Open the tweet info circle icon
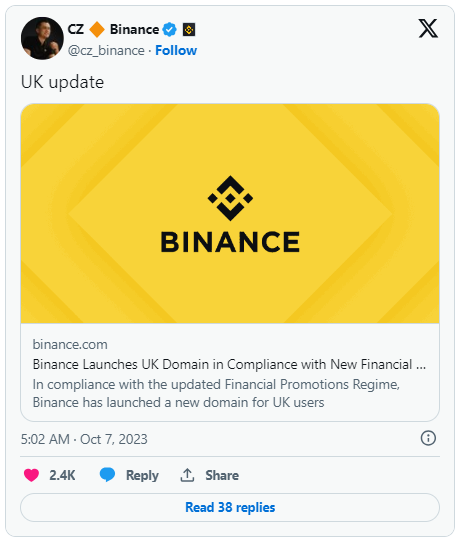The width and height of the screenshot is (460, 542). 428,438
